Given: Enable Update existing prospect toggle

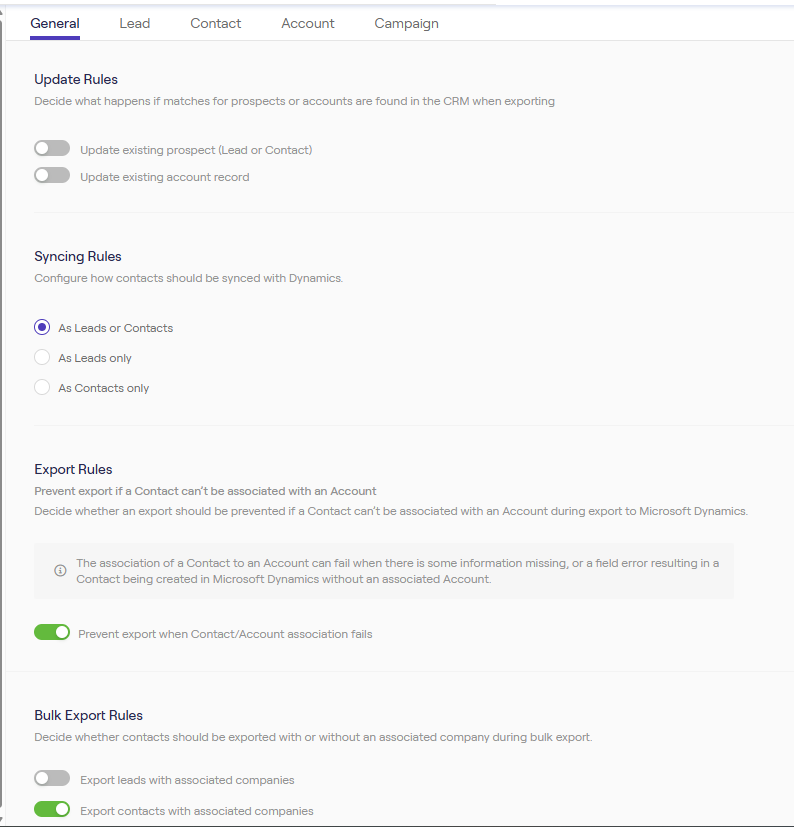Looking at the screenshot, I should [x=52, y=149].
